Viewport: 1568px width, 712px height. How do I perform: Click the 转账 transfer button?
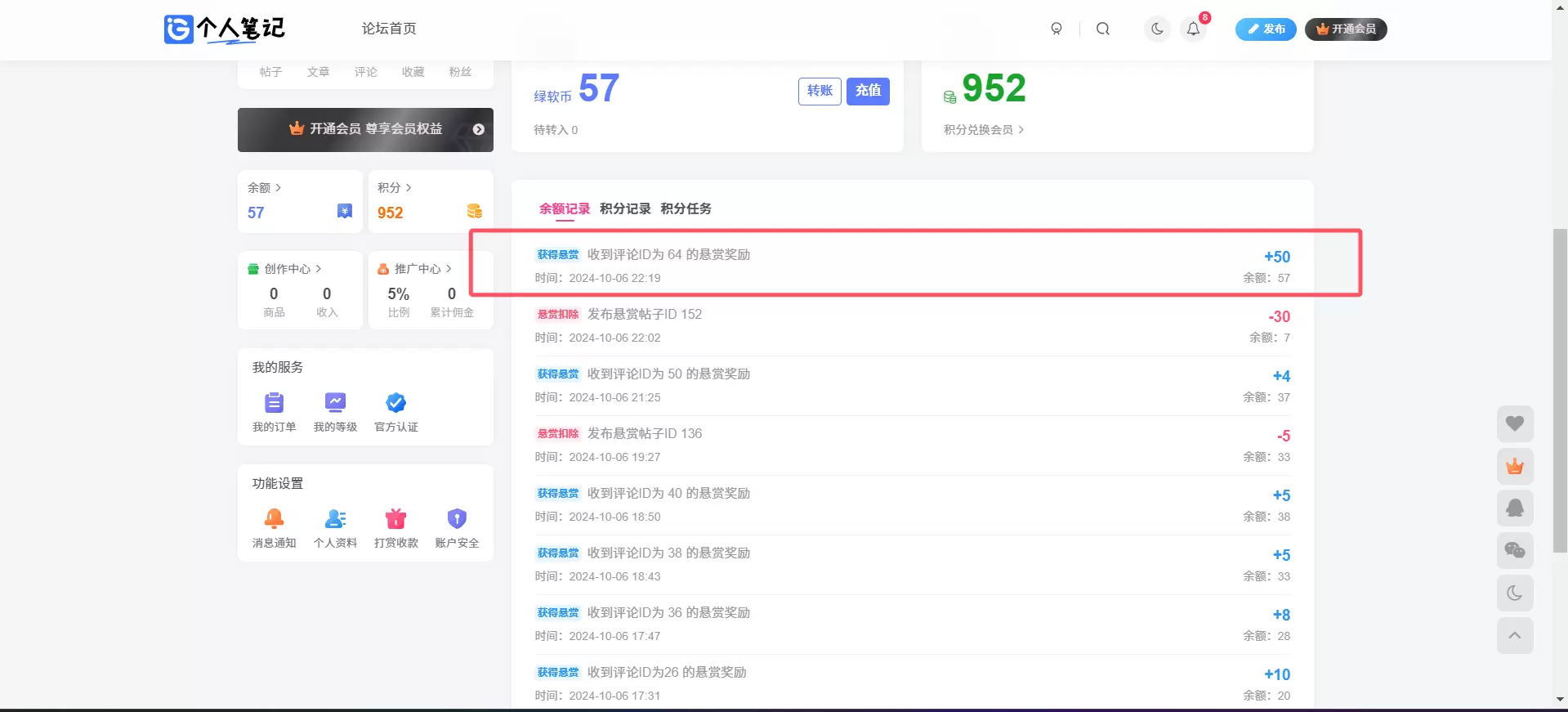pyautogui.click(x=820, y=91)
